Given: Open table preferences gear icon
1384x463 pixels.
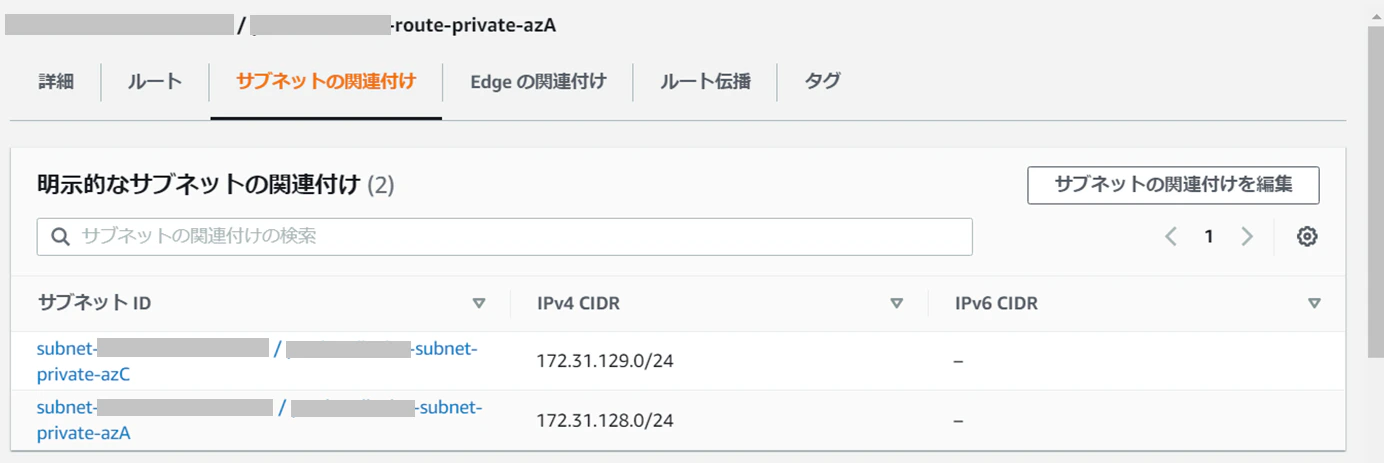Looking at the screenshot, I should (1307, 237).
